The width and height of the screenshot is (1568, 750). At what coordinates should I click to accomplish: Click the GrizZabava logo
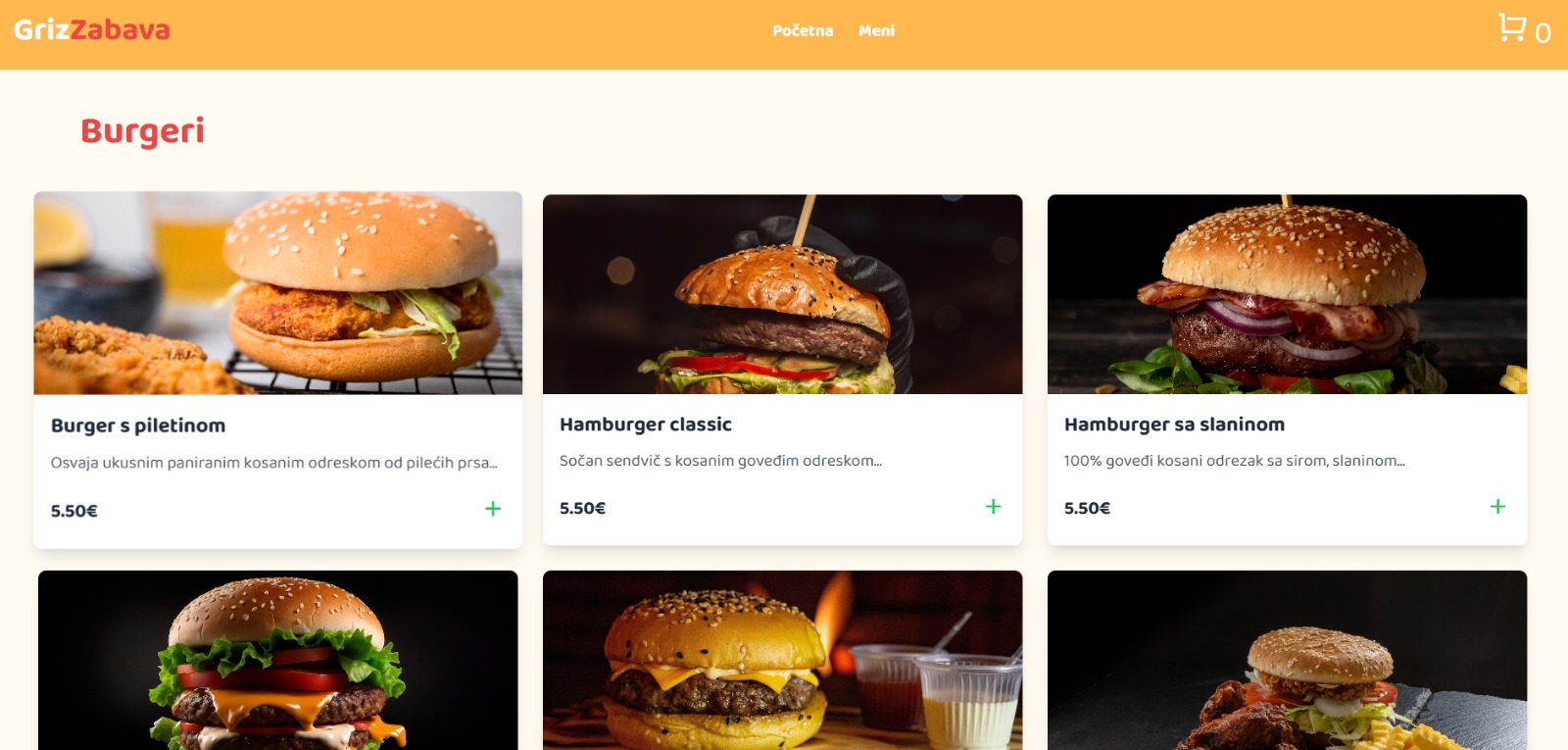(92, 29)
